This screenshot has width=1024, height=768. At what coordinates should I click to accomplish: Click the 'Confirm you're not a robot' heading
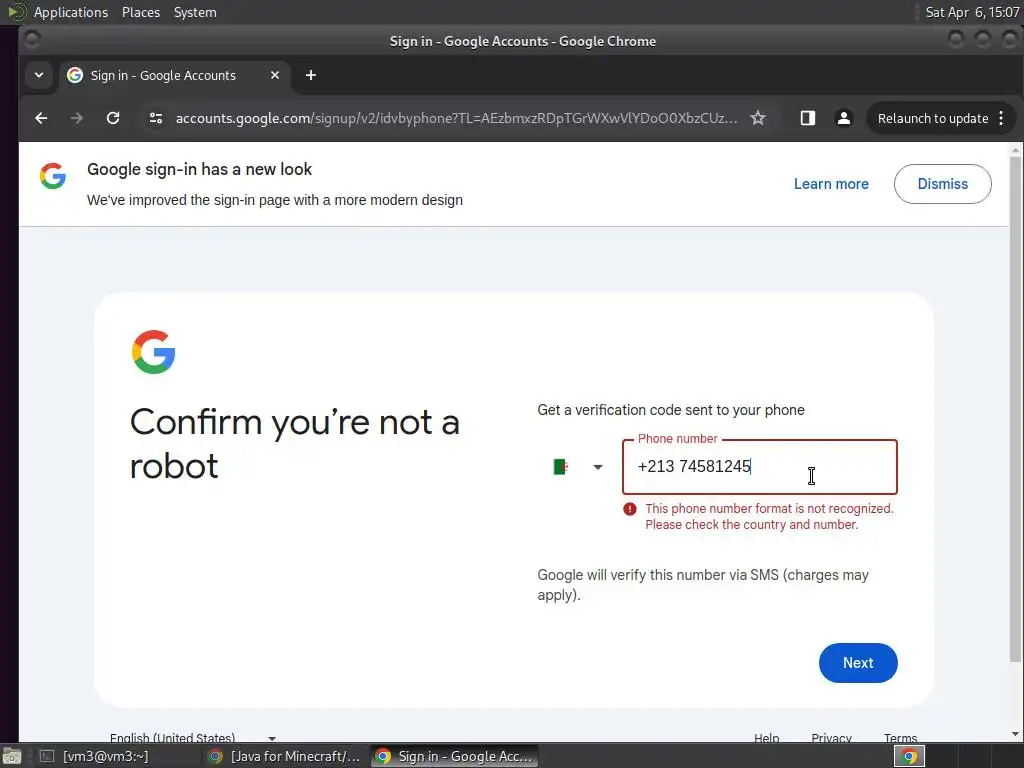click(295, 443)
